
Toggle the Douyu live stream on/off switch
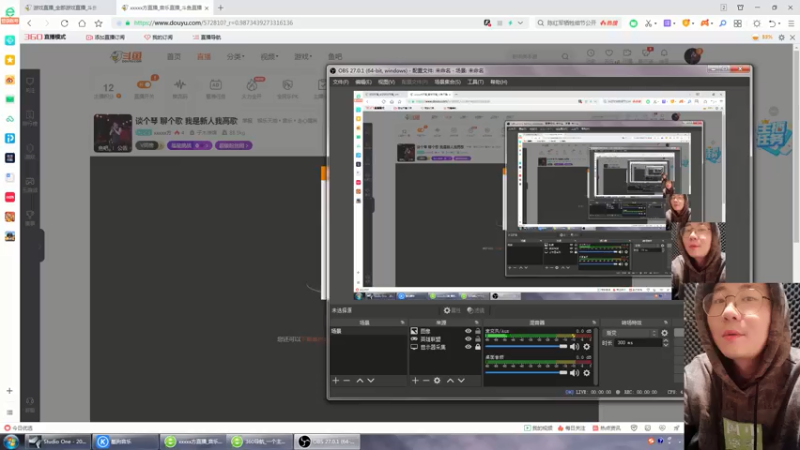pos(144,85)
